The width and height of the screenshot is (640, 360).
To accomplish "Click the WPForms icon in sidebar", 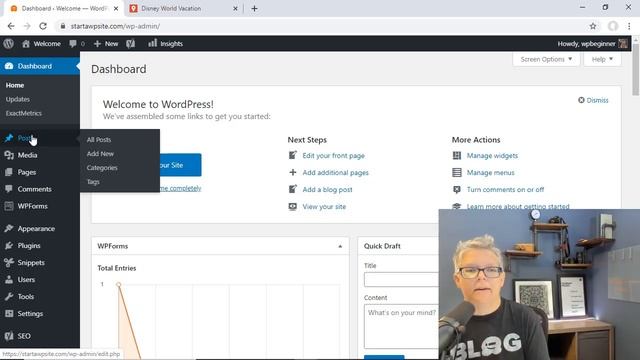I will 9,206.
